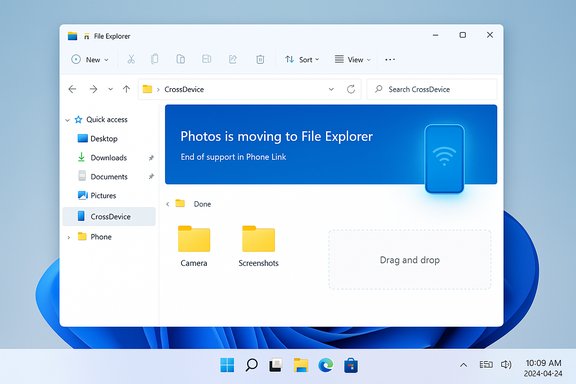The height and width of the screenshot is (384, 576).
Task: Open File Explorer from the taskbar
Action: 301,365
